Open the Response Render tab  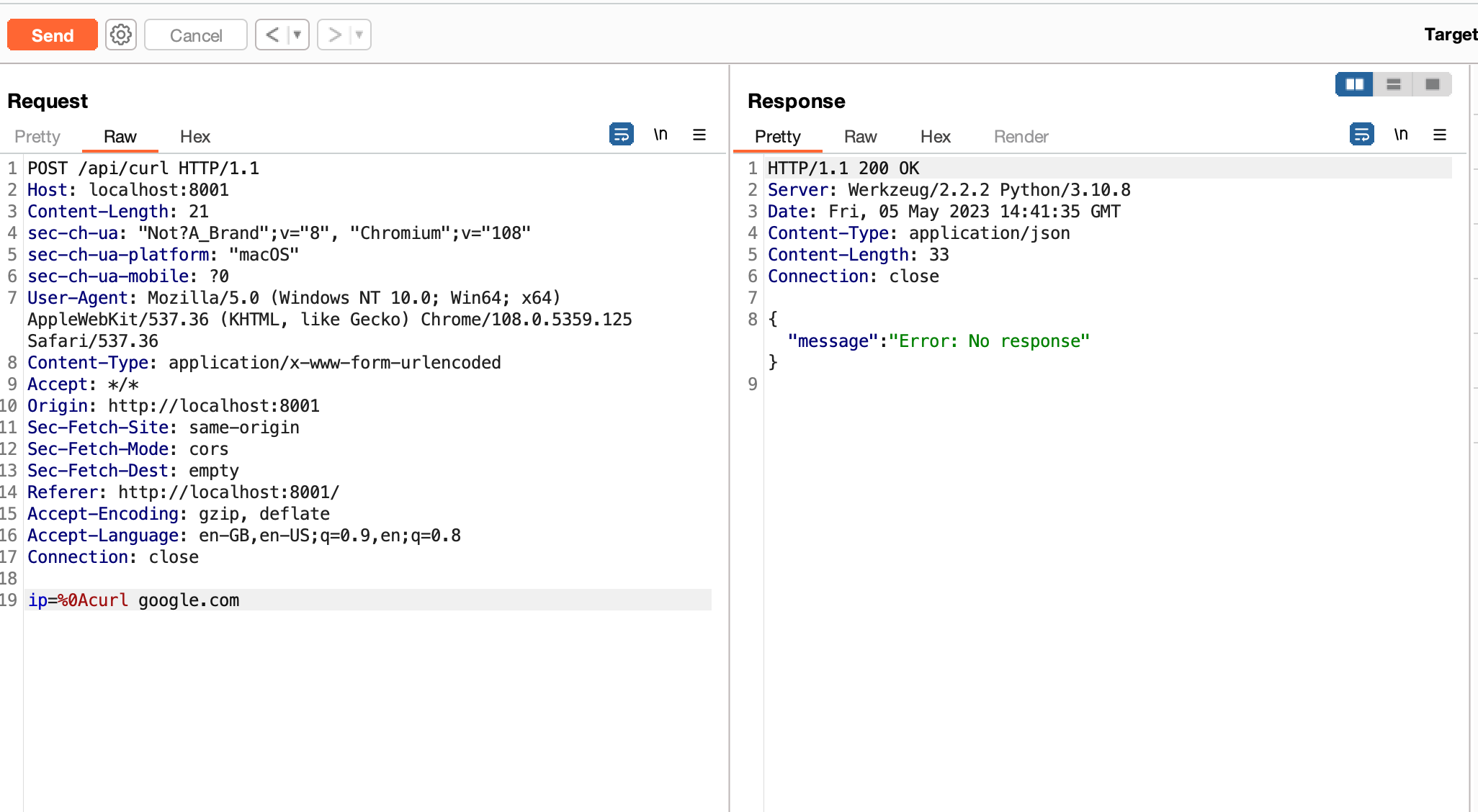[1021, 137]
